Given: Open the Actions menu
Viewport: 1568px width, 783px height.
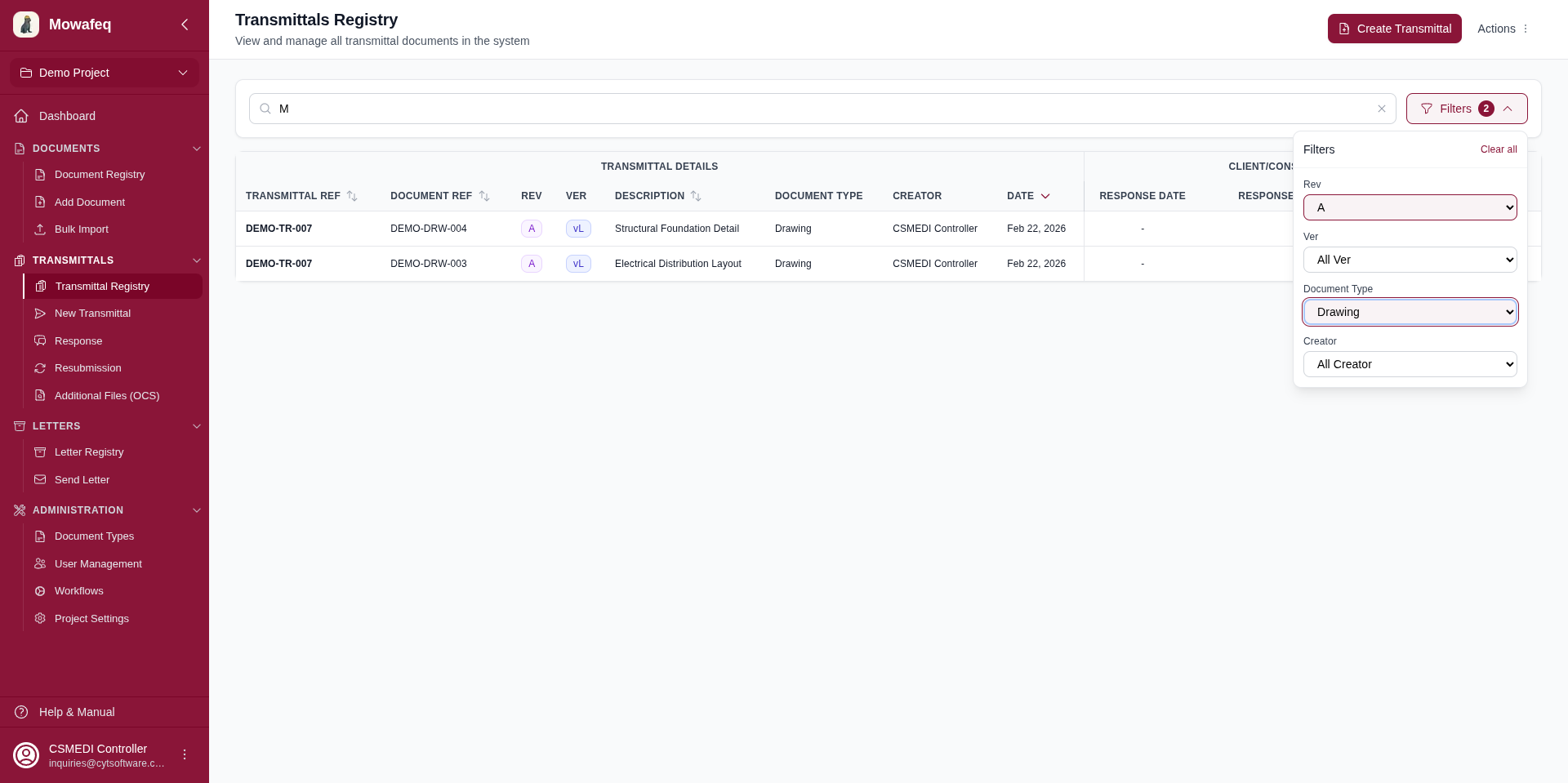Looking at the screenshot, I should pos(1503,29).
